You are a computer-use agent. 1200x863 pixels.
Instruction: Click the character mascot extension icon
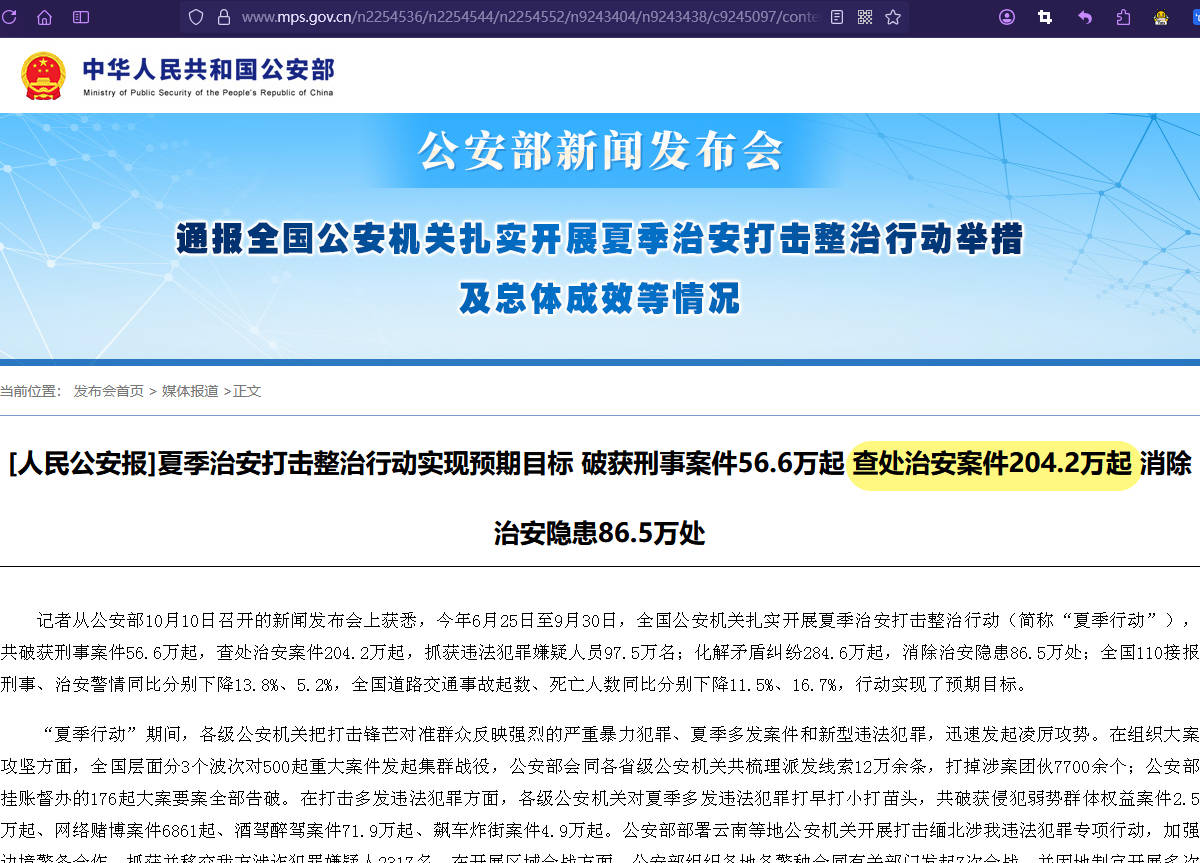tap(1159, 16)
